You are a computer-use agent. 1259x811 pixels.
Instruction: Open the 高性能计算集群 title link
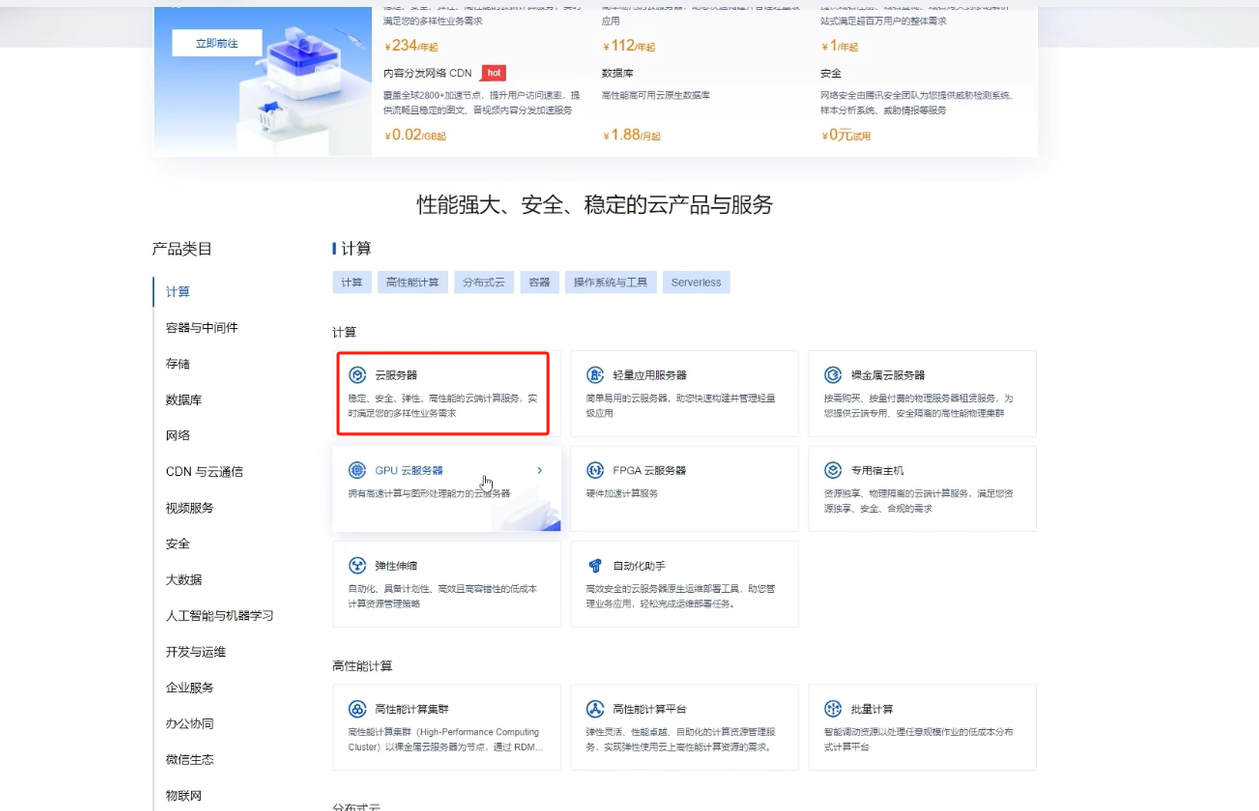point(412,709)
